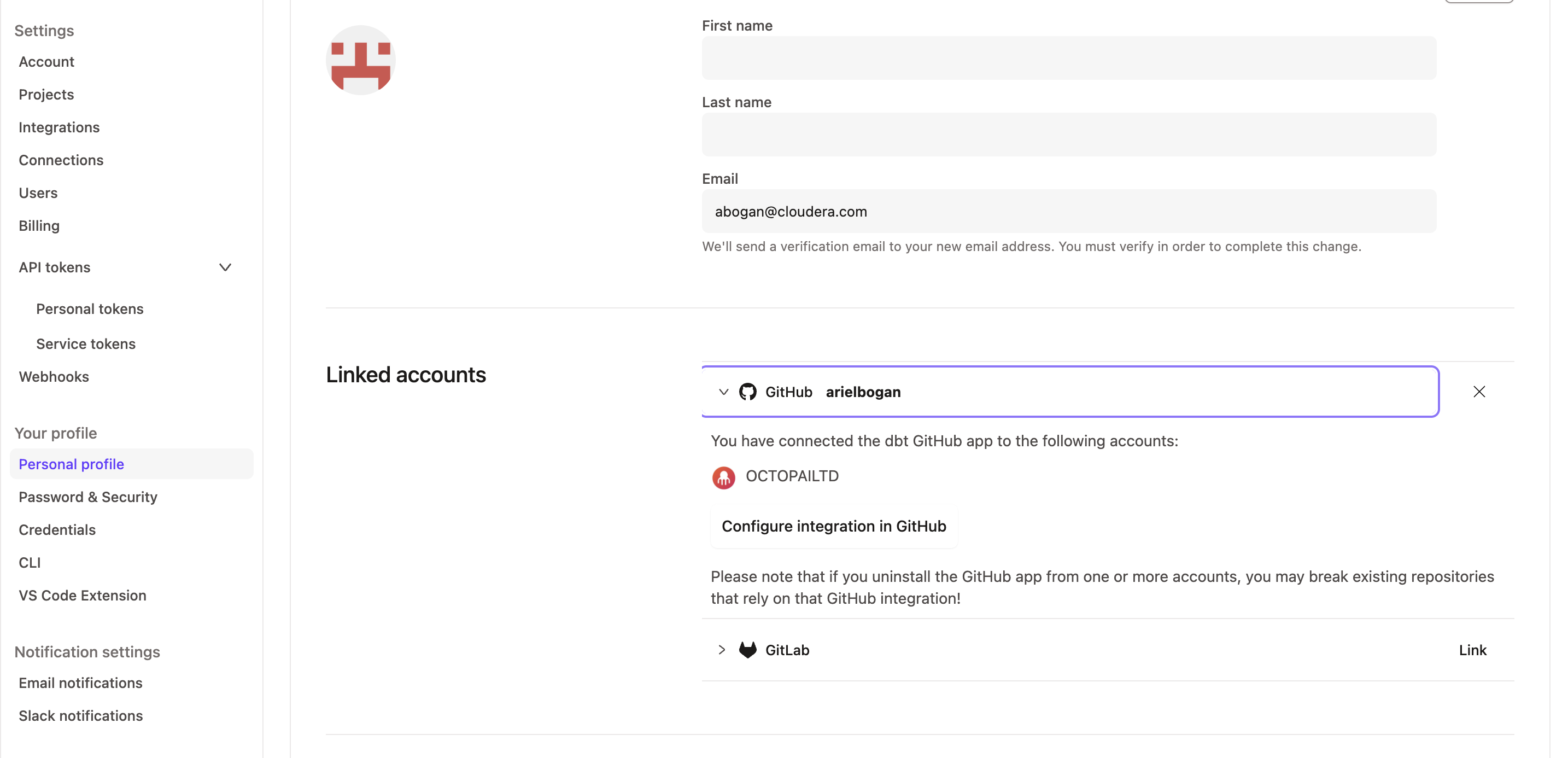
Task: Click the Email address input field
Action: pyautogui.click(x=1068, y=211)
